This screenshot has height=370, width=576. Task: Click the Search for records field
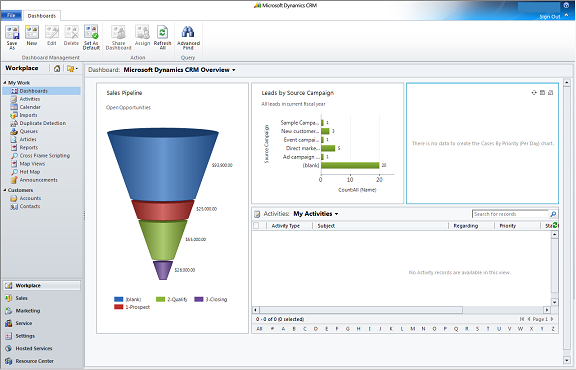[x=510, y=214]
